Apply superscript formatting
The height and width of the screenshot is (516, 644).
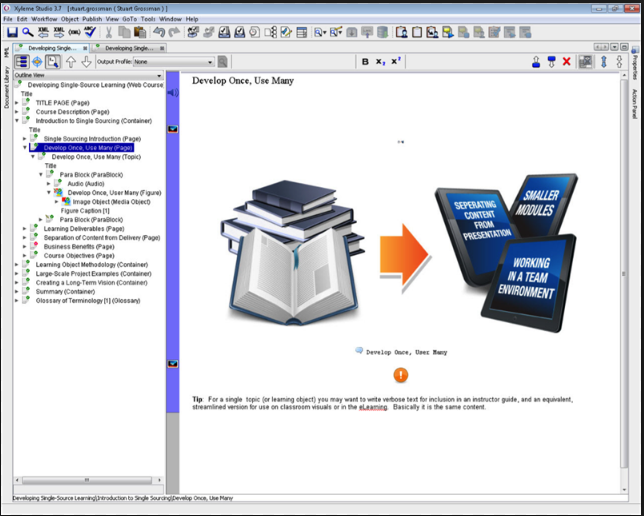click(395, 62)
